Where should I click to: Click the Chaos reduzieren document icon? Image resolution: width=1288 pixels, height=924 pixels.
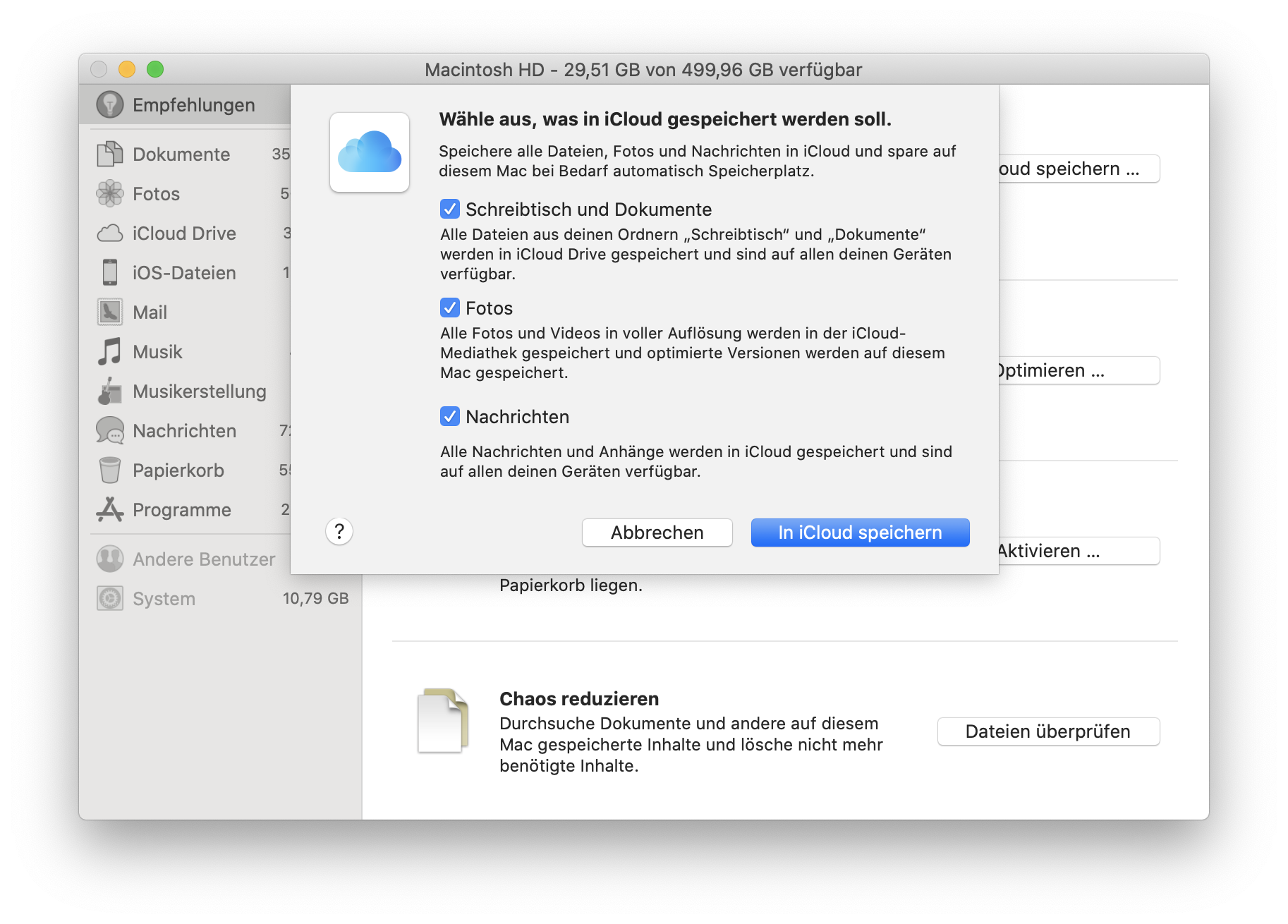pos(443,721)
